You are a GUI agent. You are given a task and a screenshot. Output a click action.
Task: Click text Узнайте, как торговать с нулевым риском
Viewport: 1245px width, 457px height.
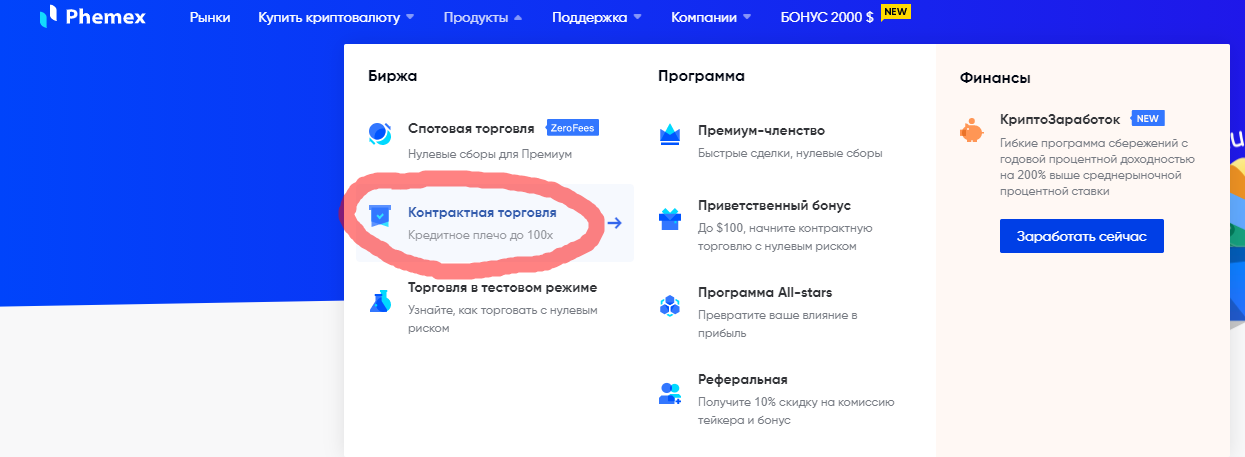click(503, 319)
